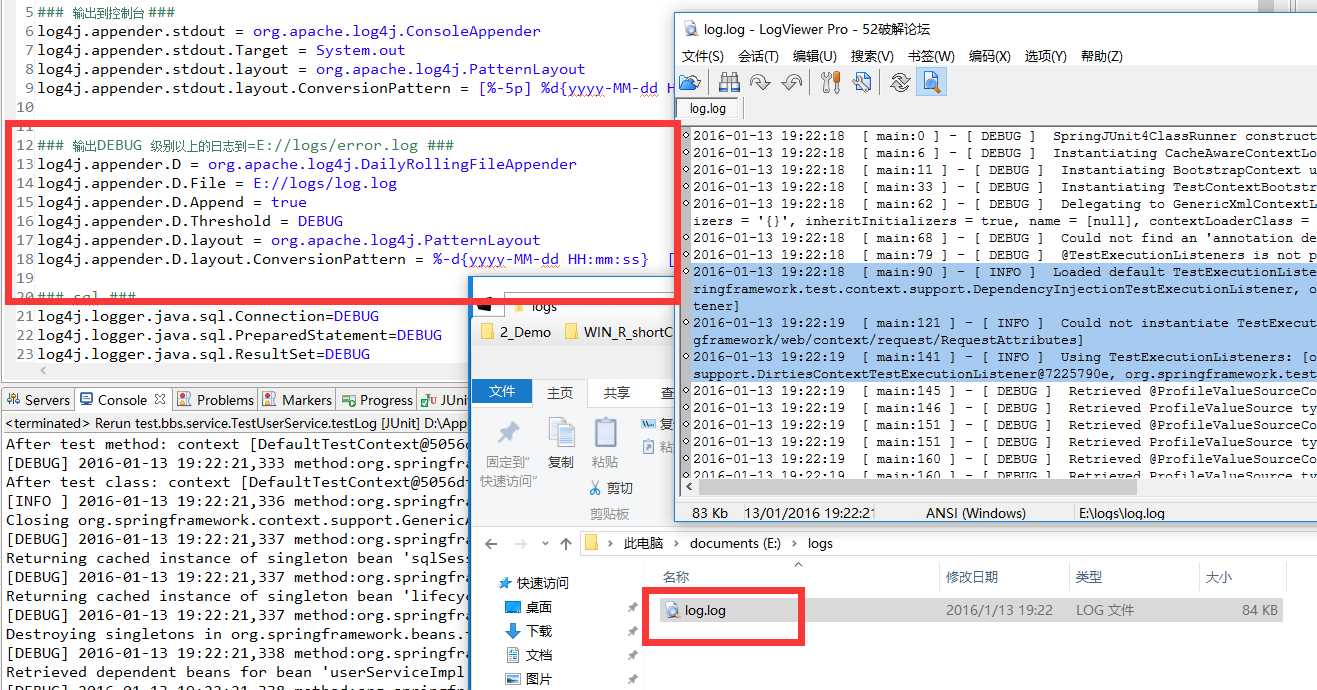Click the Explorer back arrow
The height and width of the screenshot is (690, 1317).
point(491,544)
